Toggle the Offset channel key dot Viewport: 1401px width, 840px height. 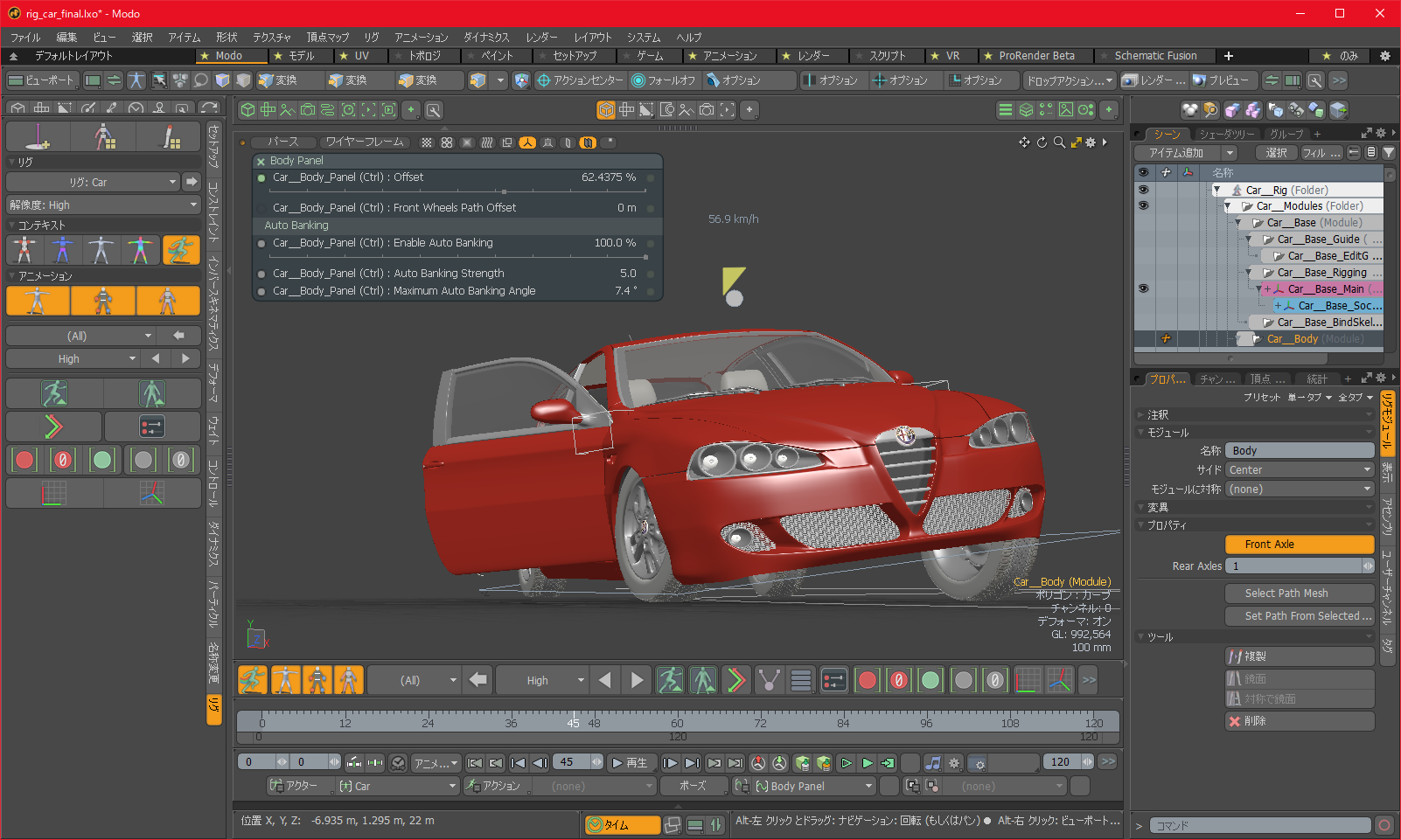[x=261, y=177]
